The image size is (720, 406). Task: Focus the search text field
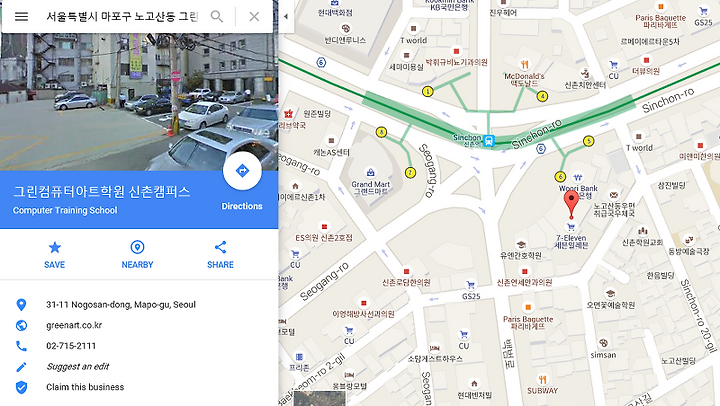[122, 17]
